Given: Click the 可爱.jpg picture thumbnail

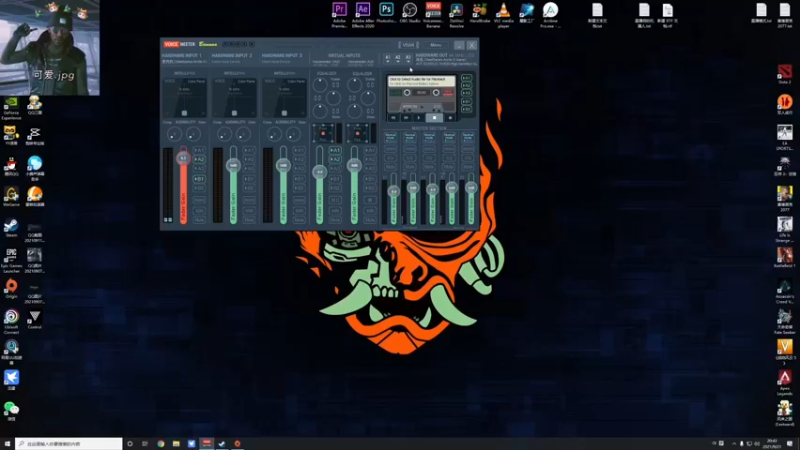Looking at the screenshot, I should coord(50,47).
